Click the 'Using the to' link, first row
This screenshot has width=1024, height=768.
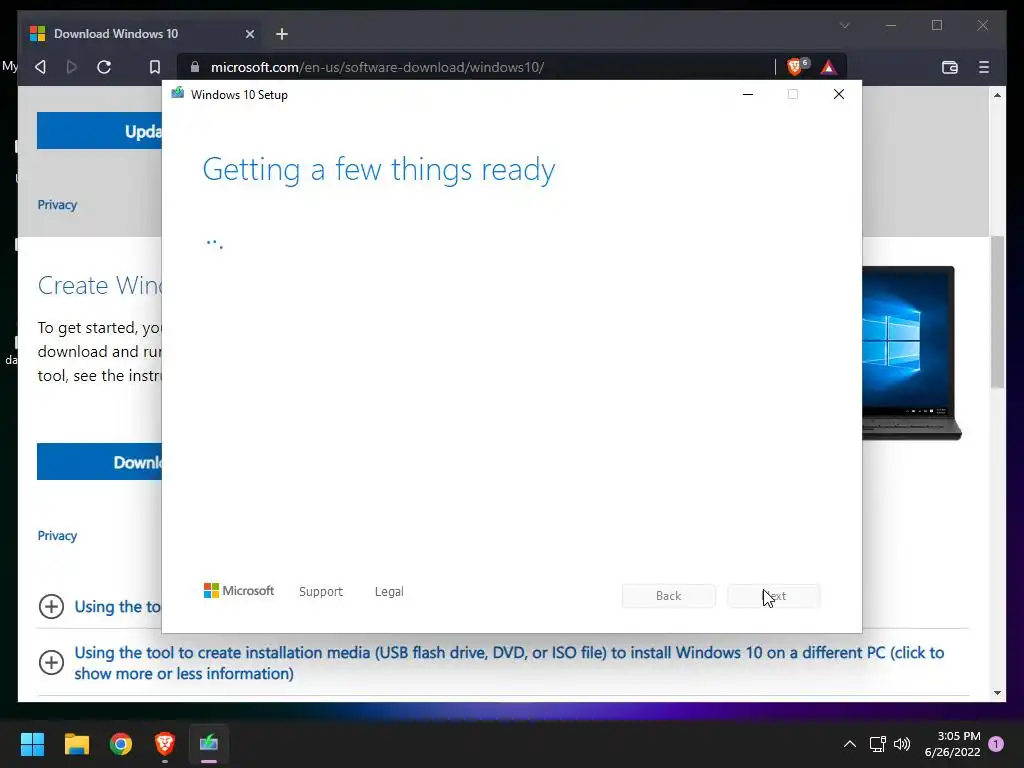pyautogui.click(x=118, y=607)
